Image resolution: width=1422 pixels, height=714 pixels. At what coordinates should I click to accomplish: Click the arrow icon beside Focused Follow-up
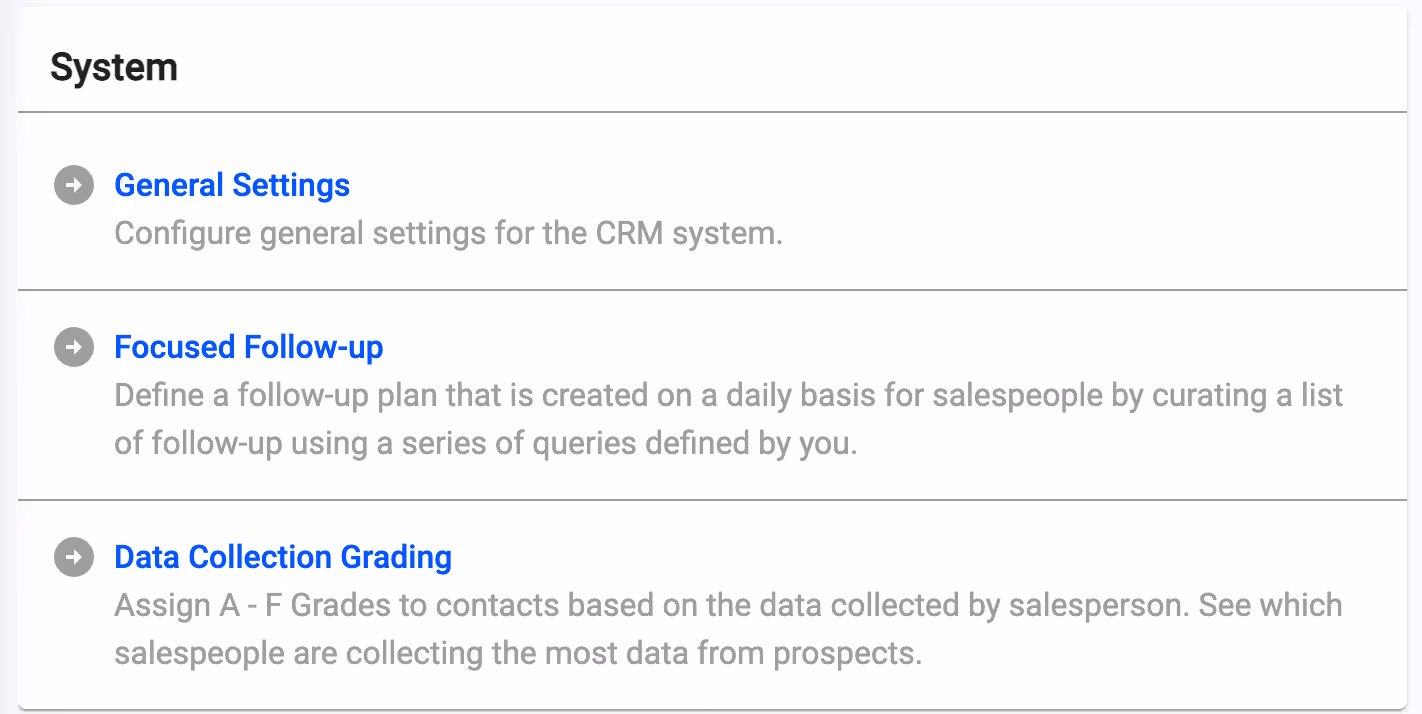pyautogui.click(x=73, y=347)
